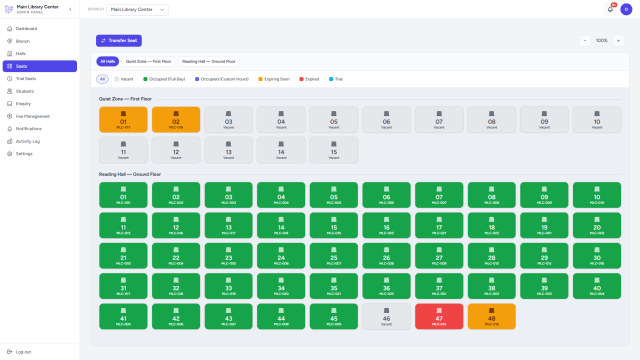Switch to Quiet Zone — First Floor tab
The height and width of the screenshot is (360, 640).
pos(148,61)
